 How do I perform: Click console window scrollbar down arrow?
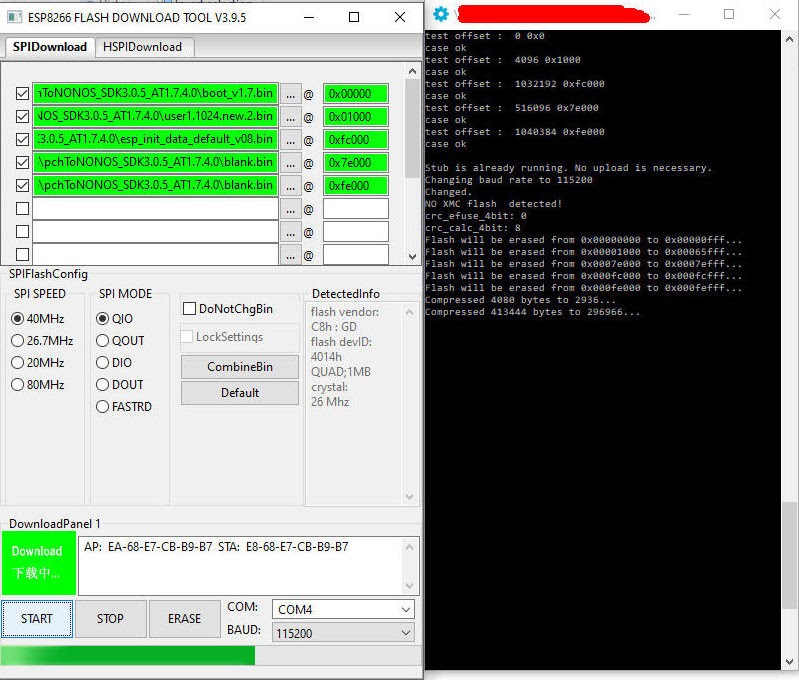point(789,662)
